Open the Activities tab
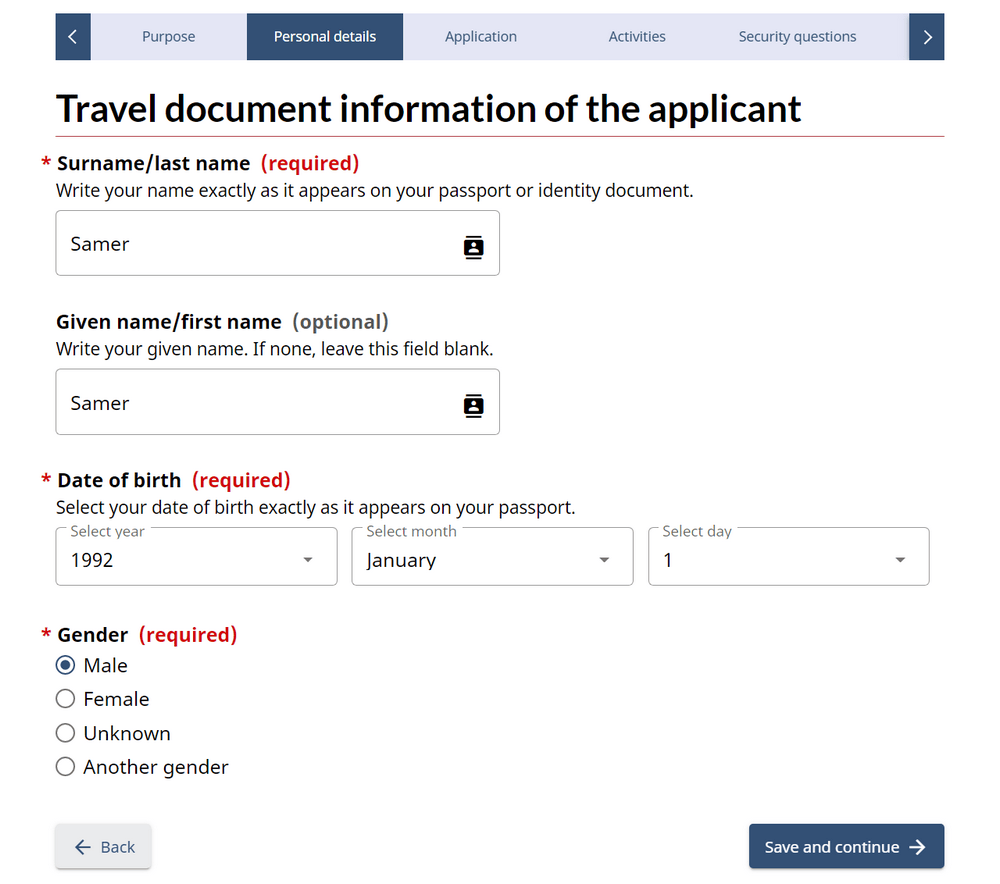 click(637, 37)
